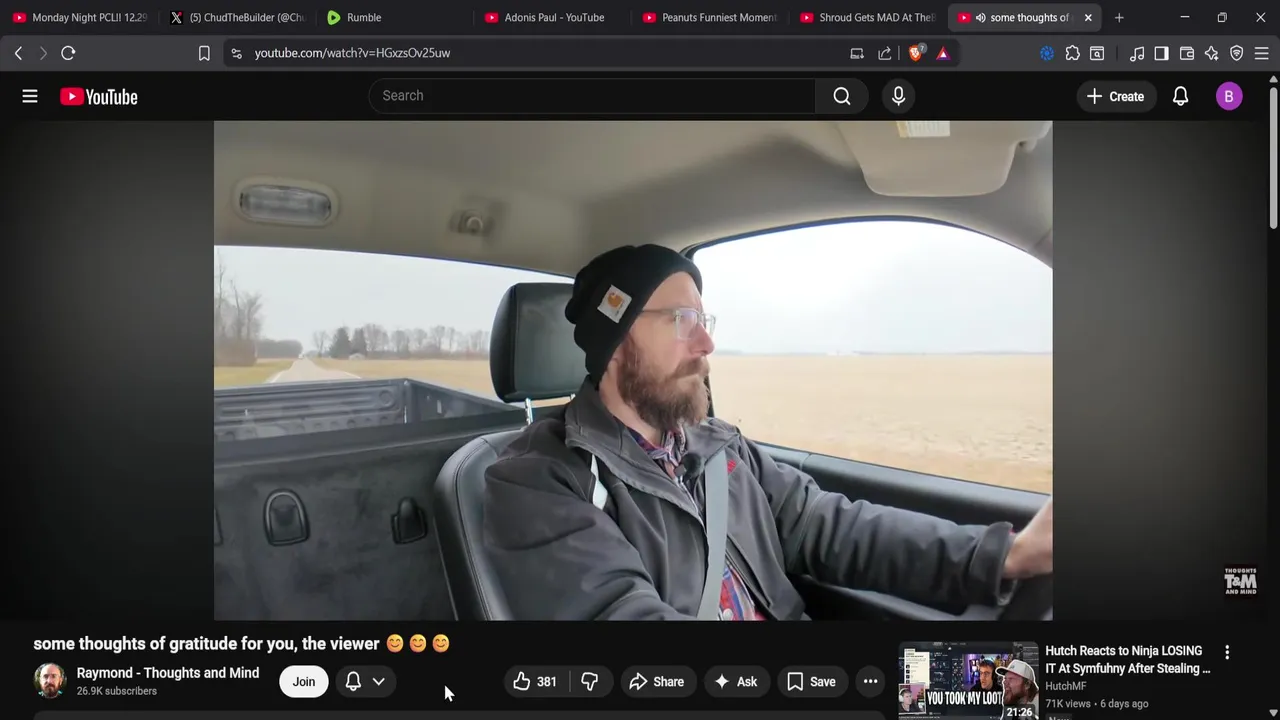Image resolution: width=1280 pixels, height=720 pixels.
Task: Open more actions ellipsis under the video
Action: click(x=870, y=682)
